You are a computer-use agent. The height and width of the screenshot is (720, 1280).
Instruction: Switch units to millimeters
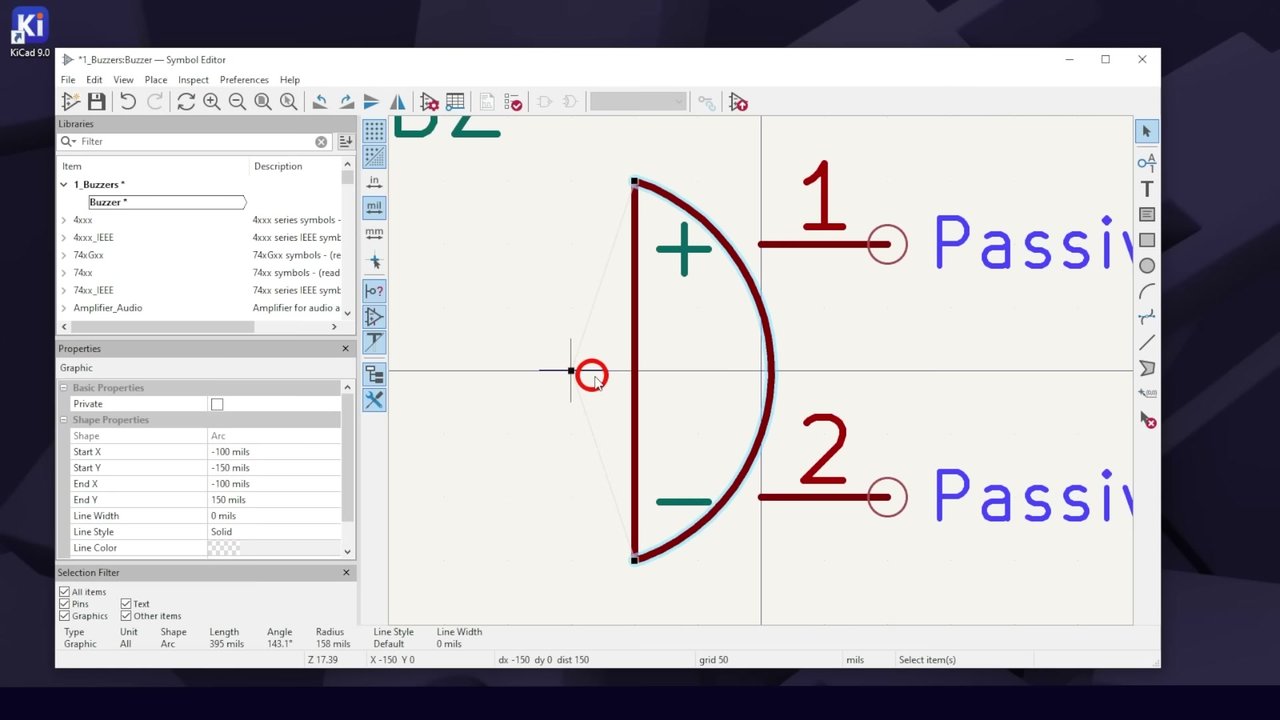[374, 233]
